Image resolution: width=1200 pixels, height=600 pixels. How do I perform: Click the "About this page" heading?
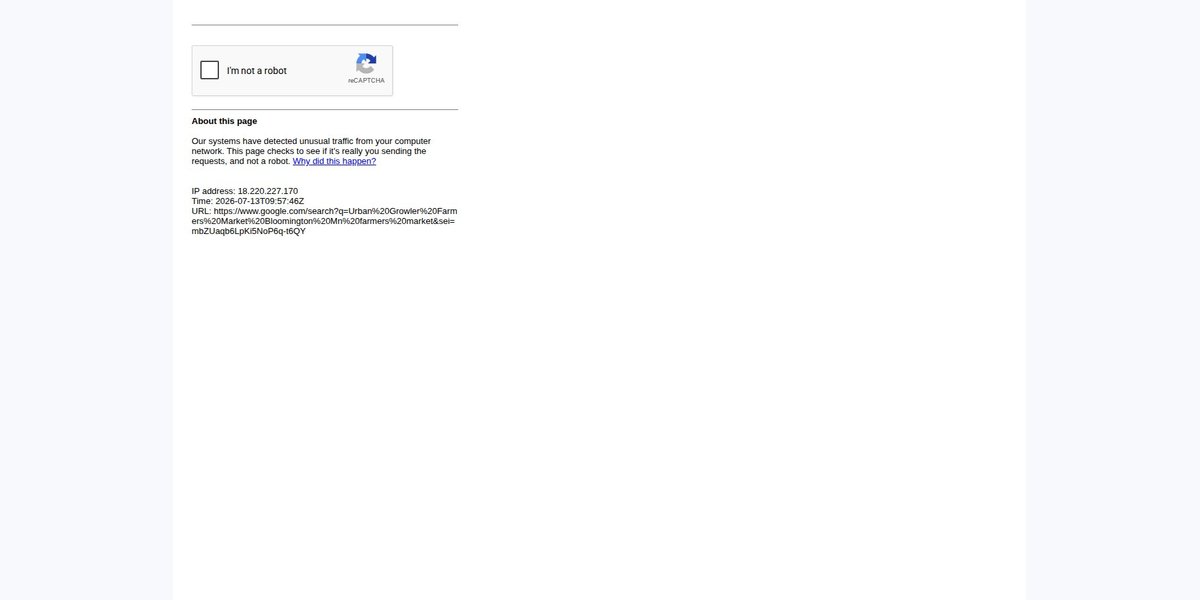pyautogui.click(x=224, y=121)
